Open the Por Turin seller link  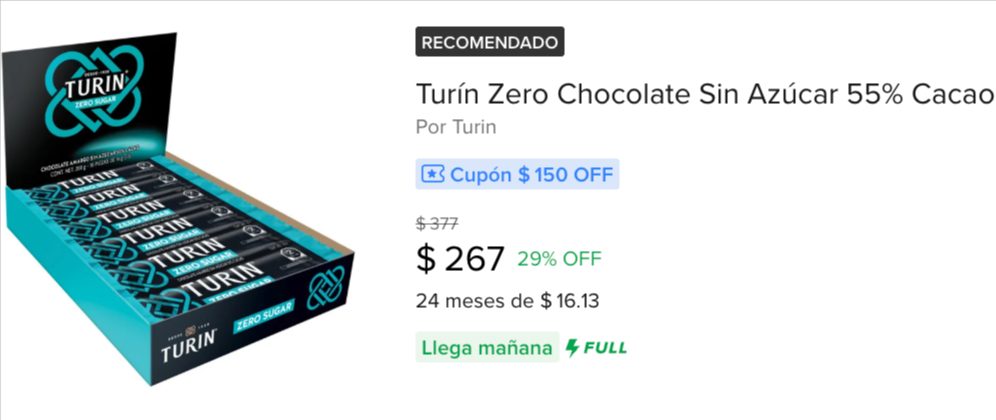455,127
